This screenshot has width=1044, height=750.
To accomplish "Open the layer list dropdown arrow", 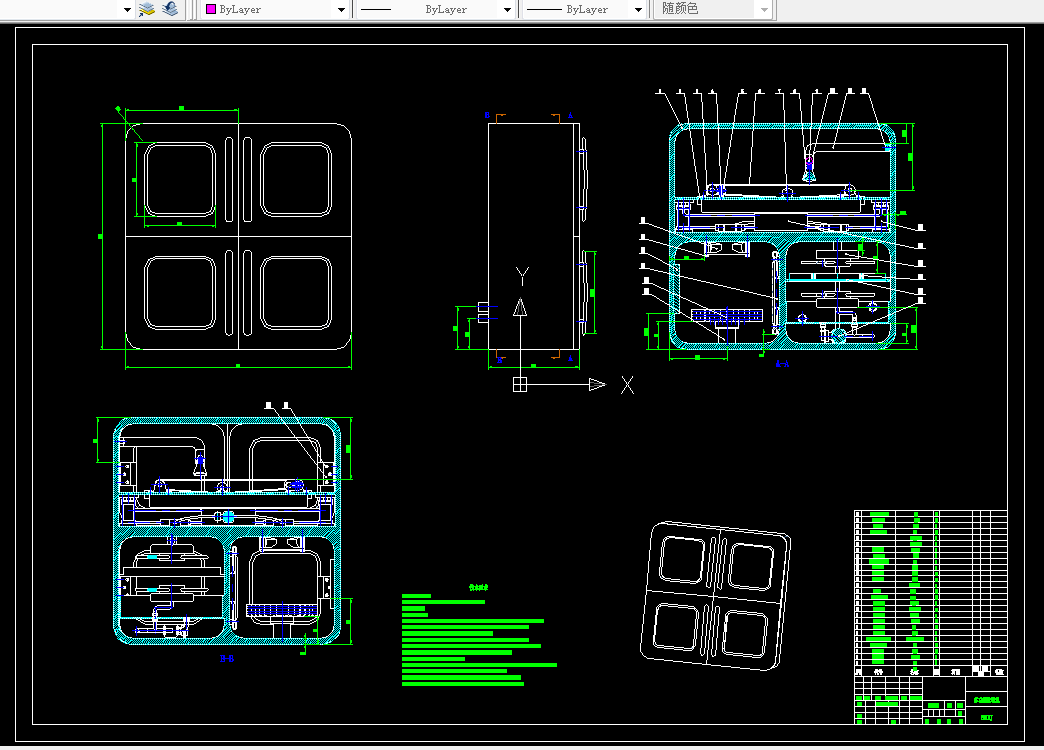I will coord(127,9).
